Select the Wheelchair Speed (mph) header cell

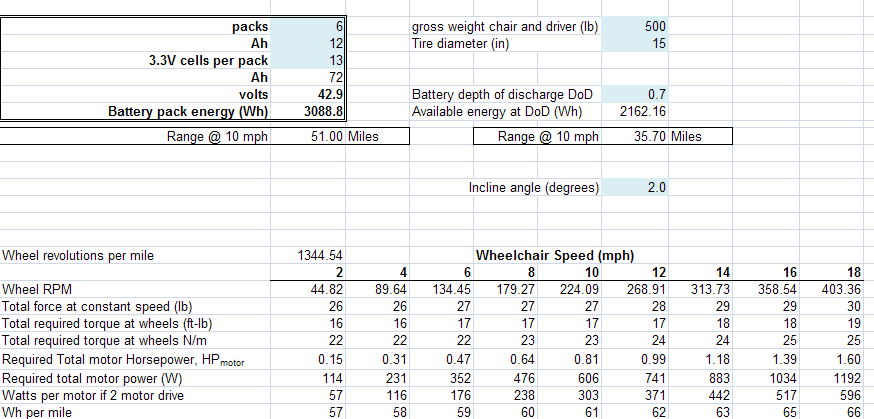coord(554,256)
